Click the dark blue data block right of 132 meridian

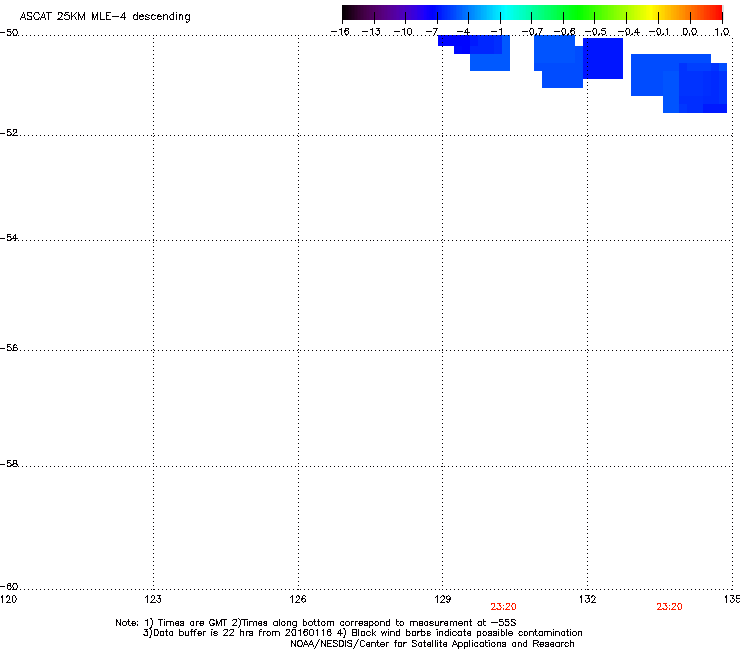pyautogui.click(x=603, y=58)
